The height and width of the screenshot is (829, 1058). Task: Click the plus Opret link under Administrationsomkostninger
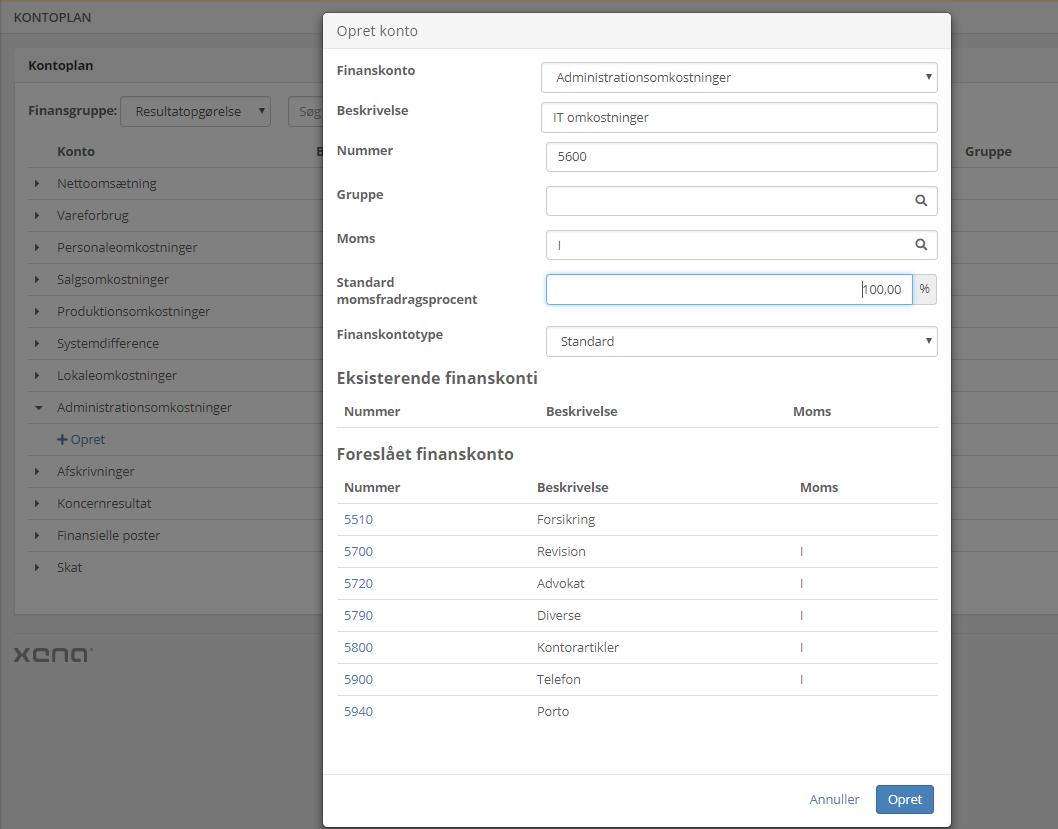[x=81, y=440]
